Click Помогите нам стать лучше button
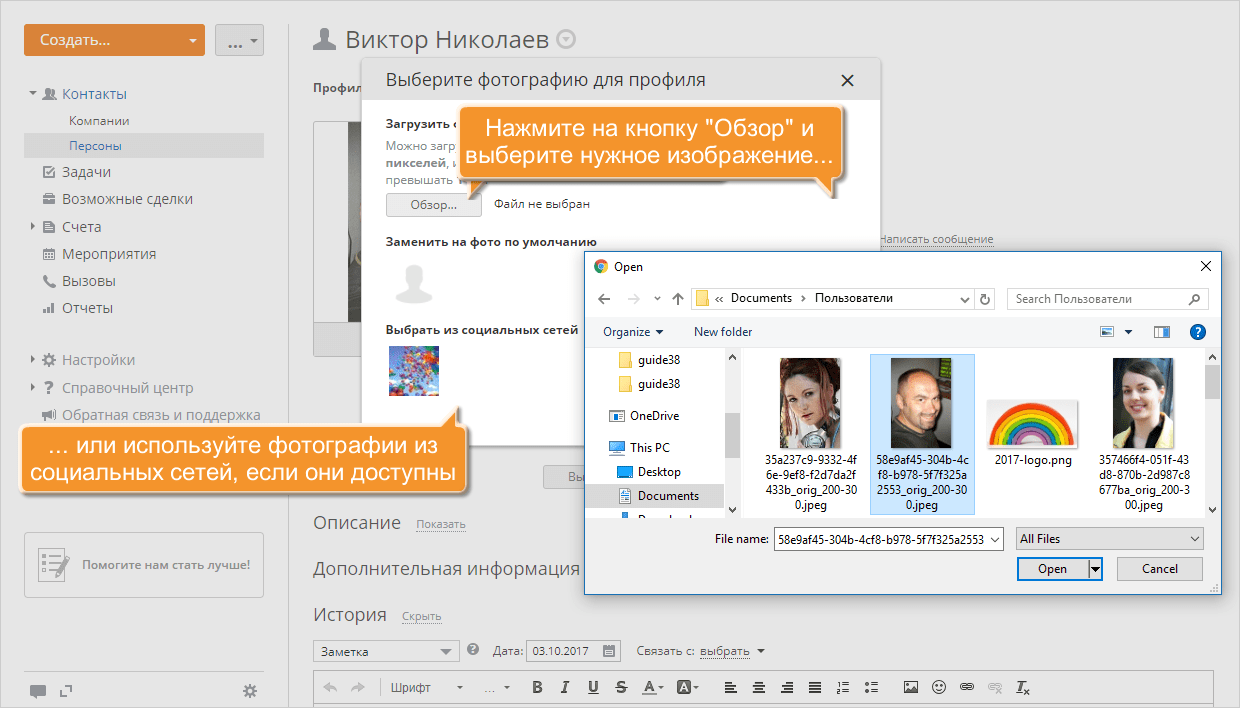The width and height of the screenshot is (1240, 708). [x=144, y=564]
